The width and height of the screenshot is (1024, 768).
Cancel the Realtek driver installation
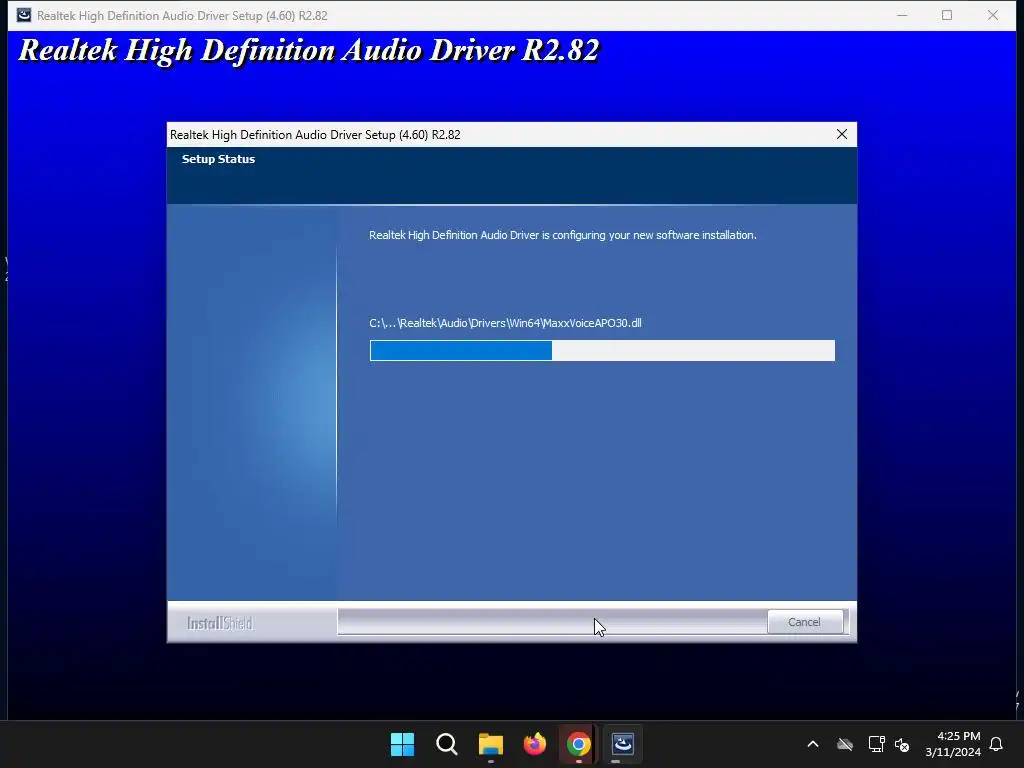click(804, 622)
